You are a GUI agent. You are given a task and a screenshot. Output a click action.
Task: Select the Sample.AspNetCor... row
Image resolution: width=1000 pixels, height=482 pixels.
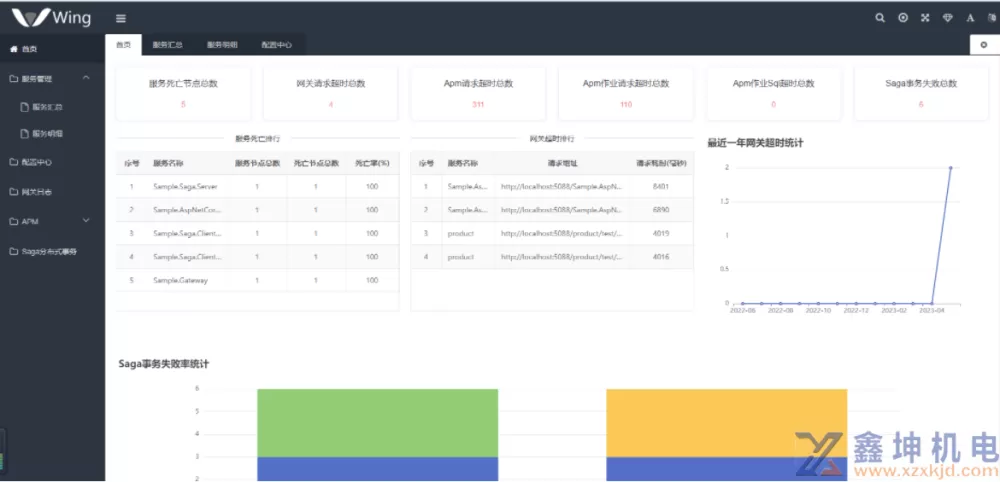pos(258,210)
